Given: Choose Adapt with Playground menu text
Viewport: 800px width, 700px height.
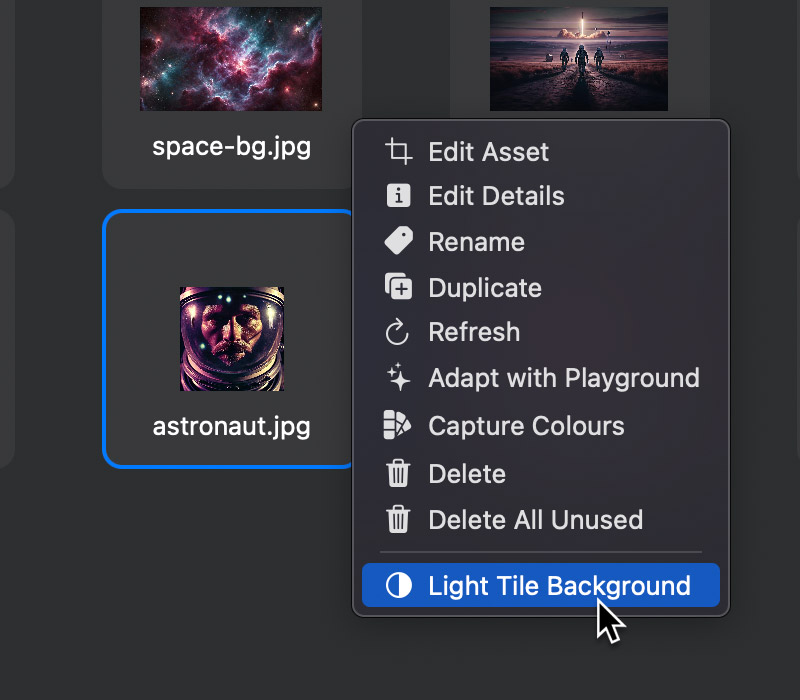Looking at the screenshot, I should click(563, 378).
